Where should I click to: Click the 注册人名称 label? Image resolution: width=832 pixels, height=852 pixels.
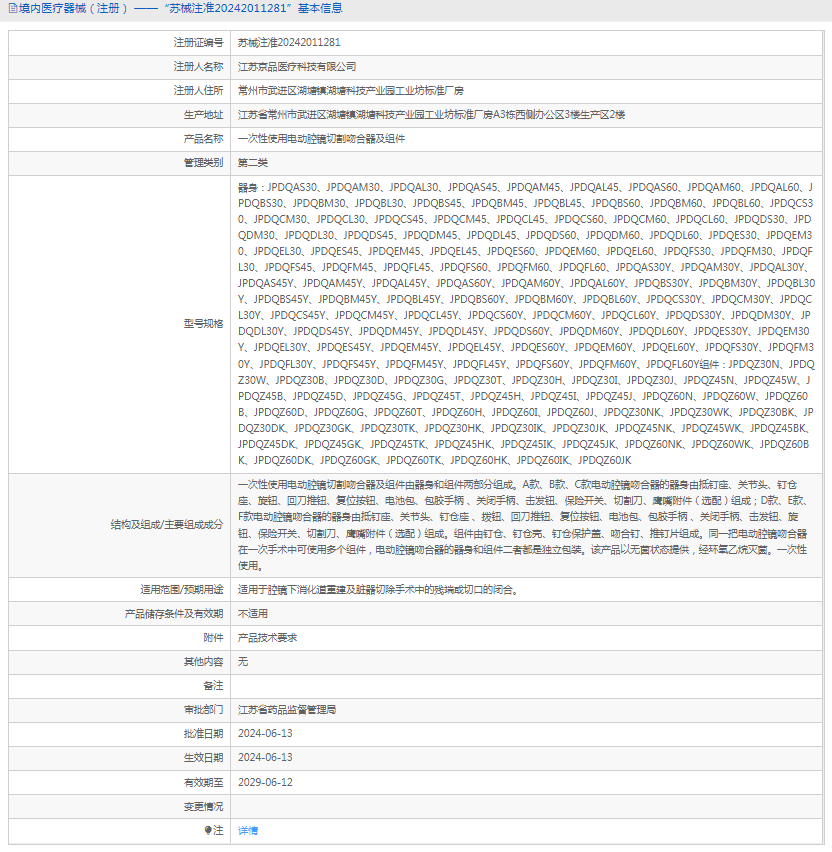[x=198, y=66]
